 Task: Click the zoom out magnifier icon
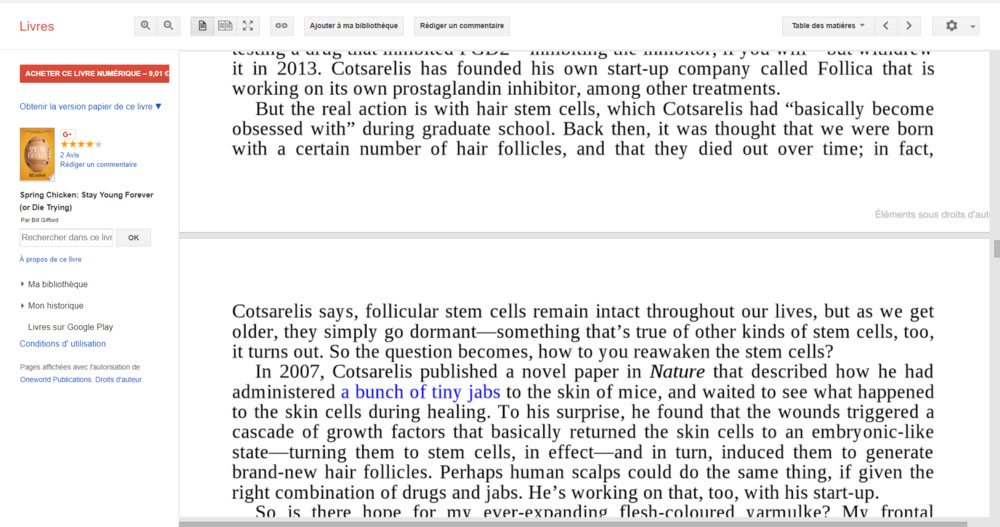point(169,26)
